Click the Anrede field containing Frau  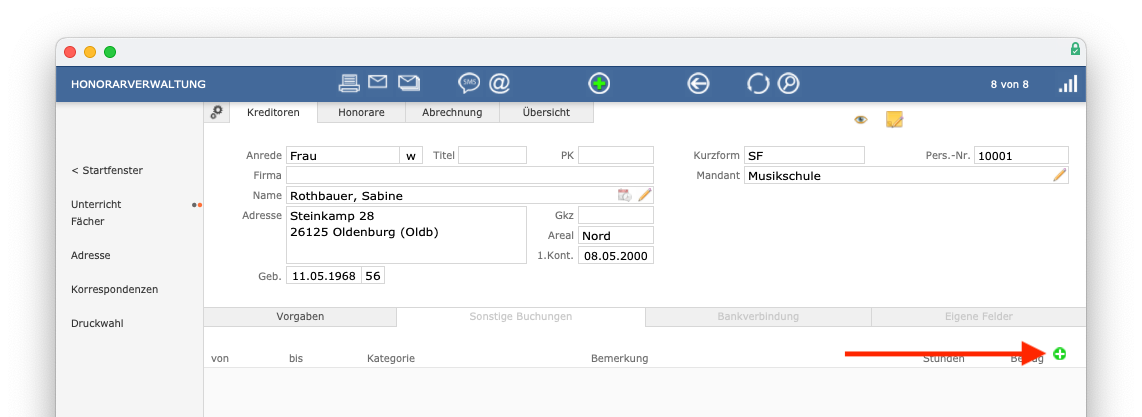pyautogui.click(x=343, y=155)
